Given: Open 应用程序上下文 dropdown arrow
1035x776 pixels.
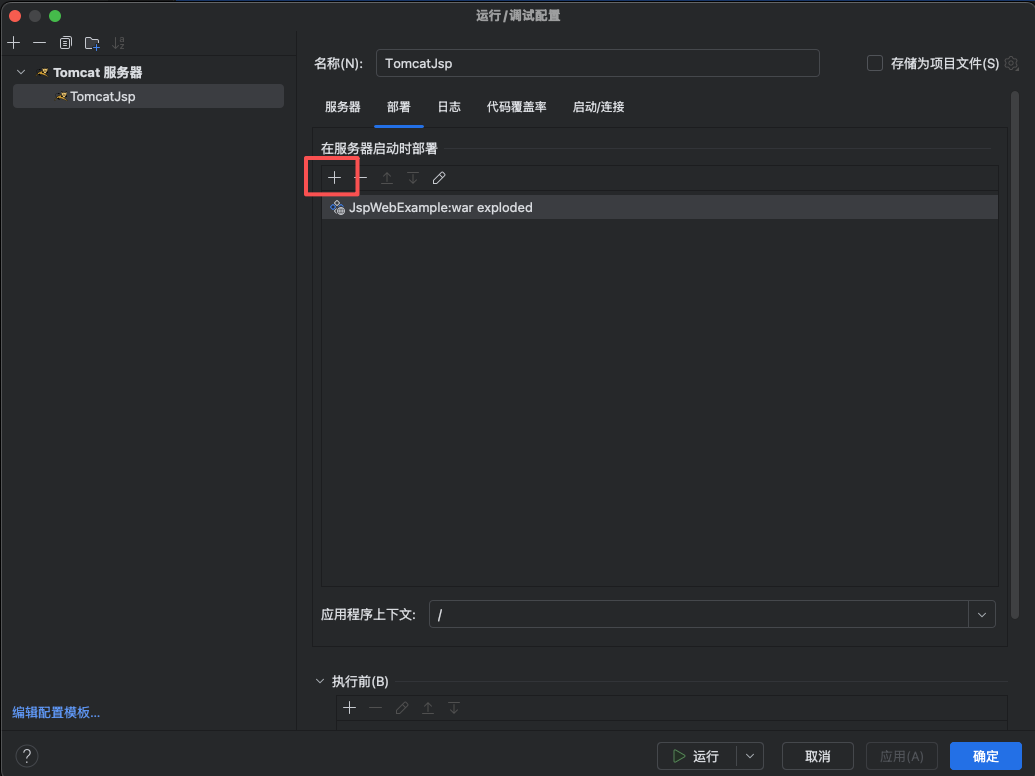Looking at the screenshot, I should pos(982,614).
